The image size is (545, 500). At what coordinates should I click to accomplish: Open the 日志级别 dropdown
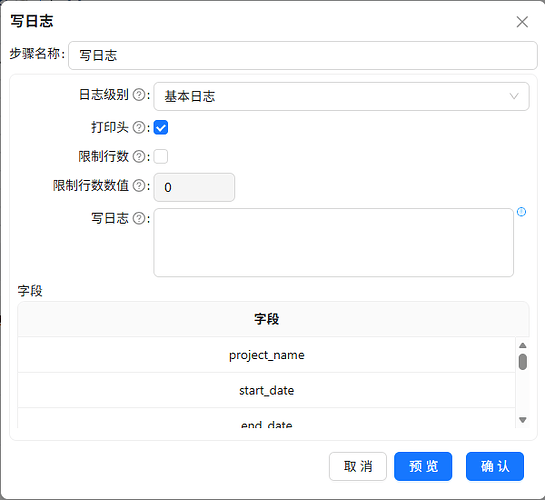[341, 96]
